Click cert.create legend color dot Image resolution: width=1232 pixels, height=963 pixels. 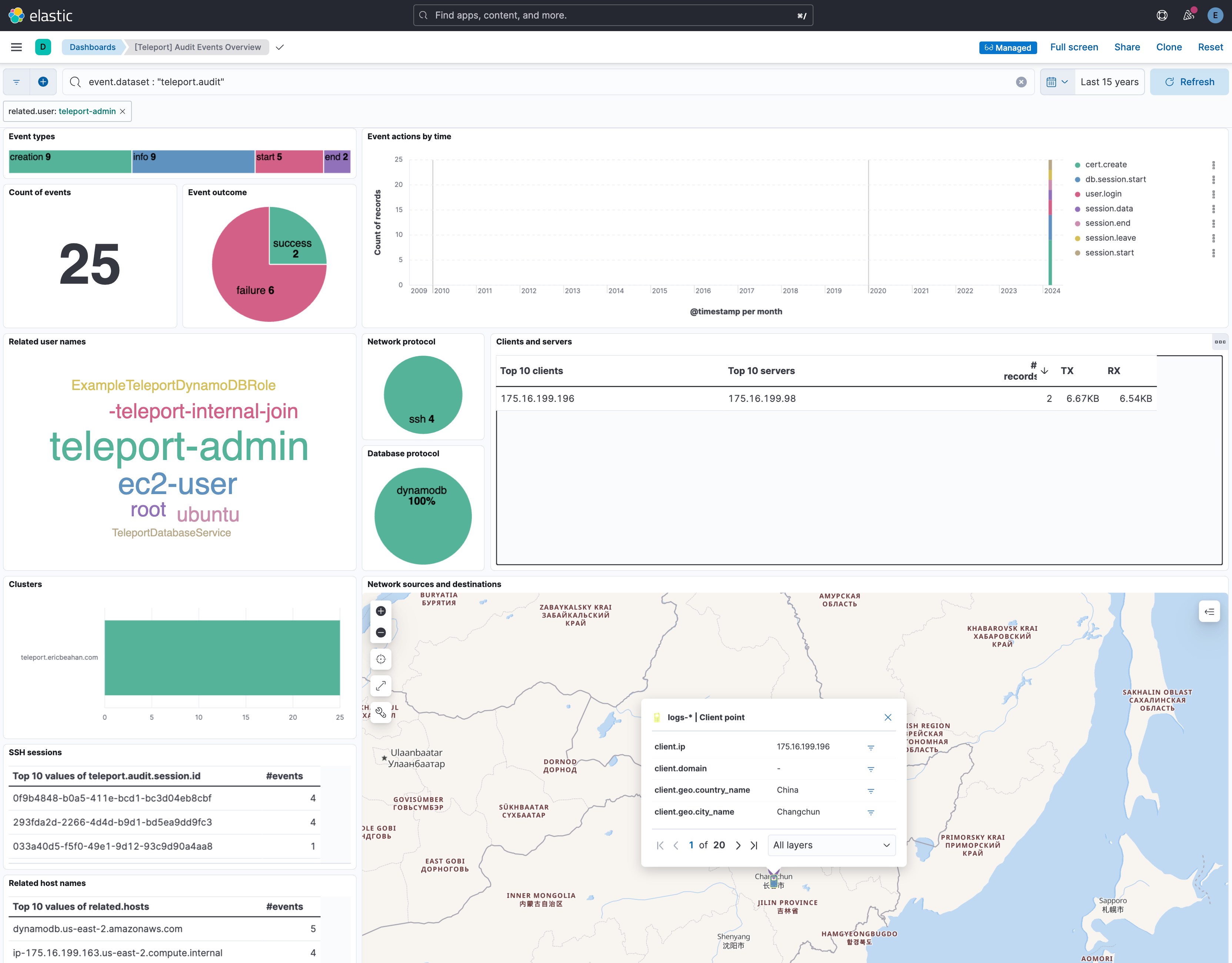(x=1078, y=165)
